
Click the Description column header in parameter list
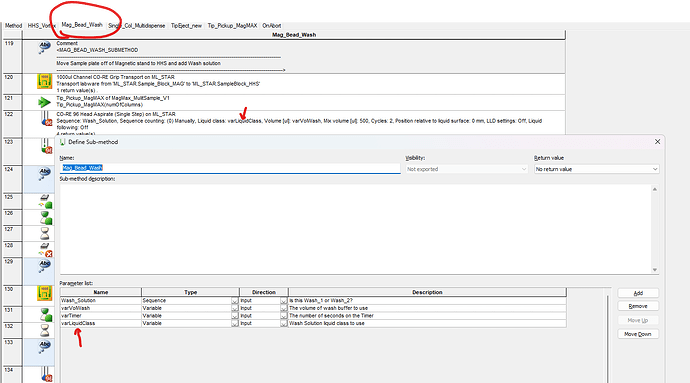pos(427,292)
